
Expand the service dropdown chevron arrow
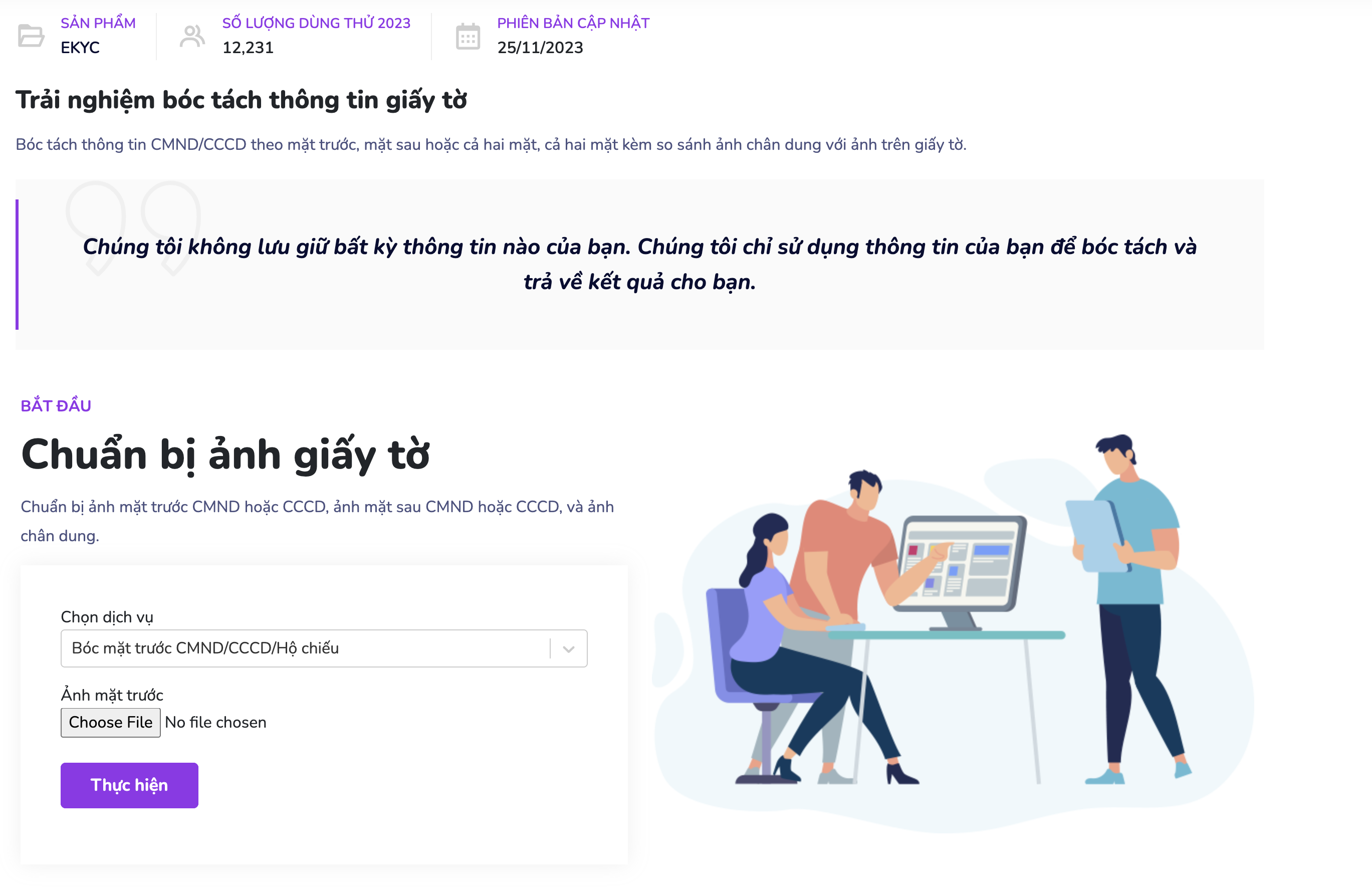568,649
